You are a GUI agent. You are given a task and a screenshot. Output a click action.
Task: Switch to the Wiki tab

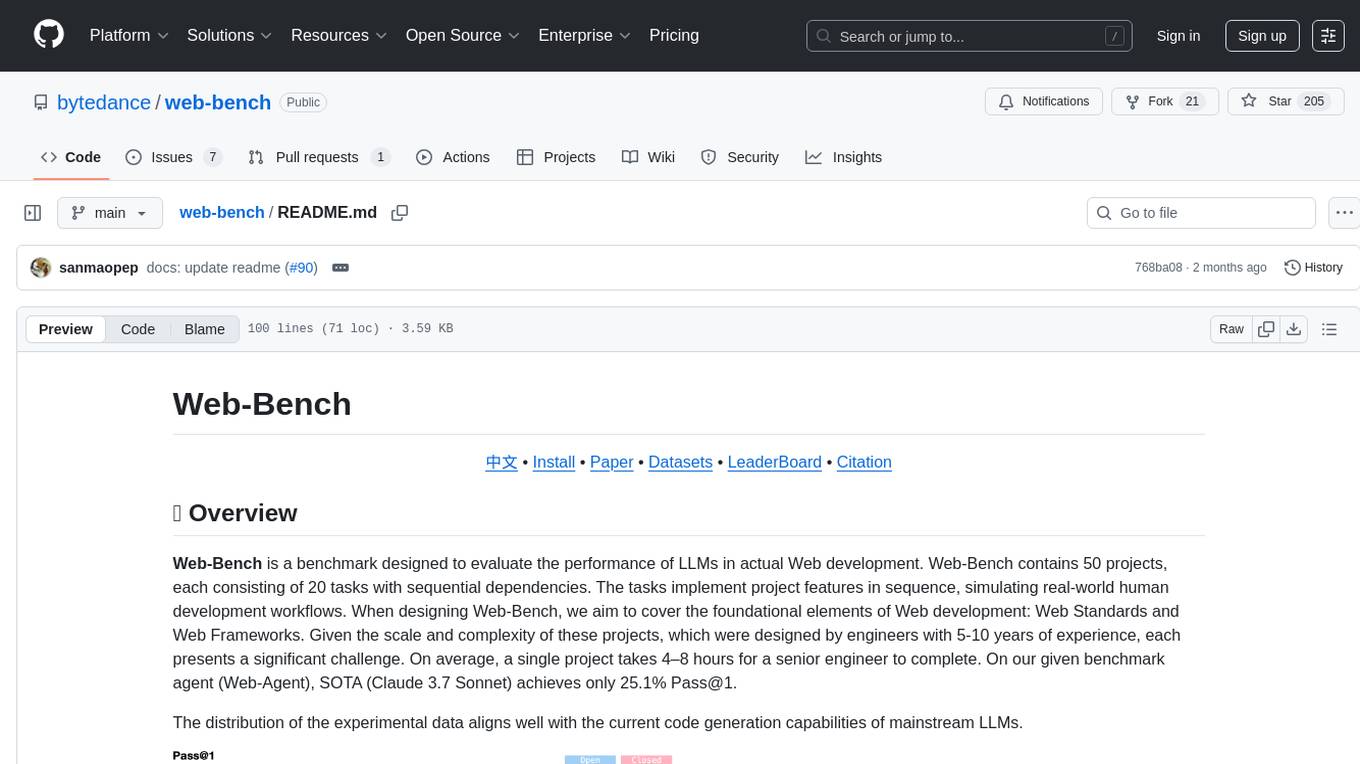648,157
